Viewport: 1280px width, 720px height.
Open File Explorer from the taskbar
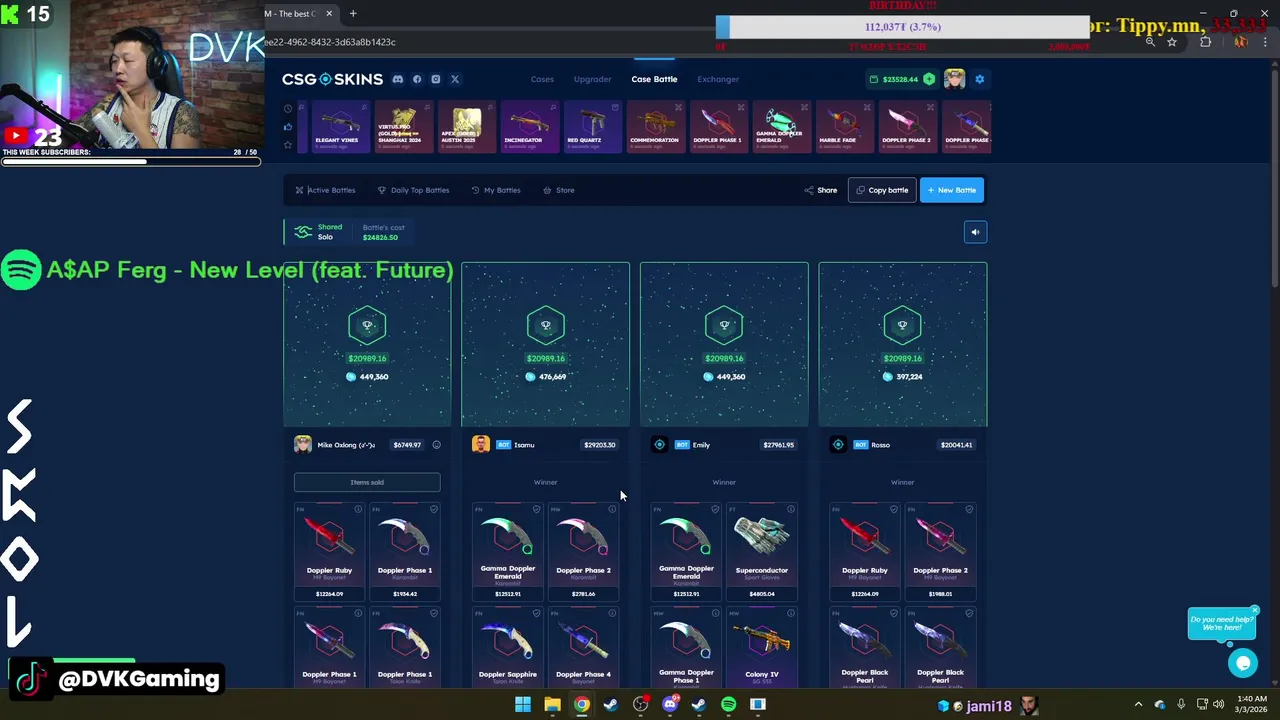(552, 705)
